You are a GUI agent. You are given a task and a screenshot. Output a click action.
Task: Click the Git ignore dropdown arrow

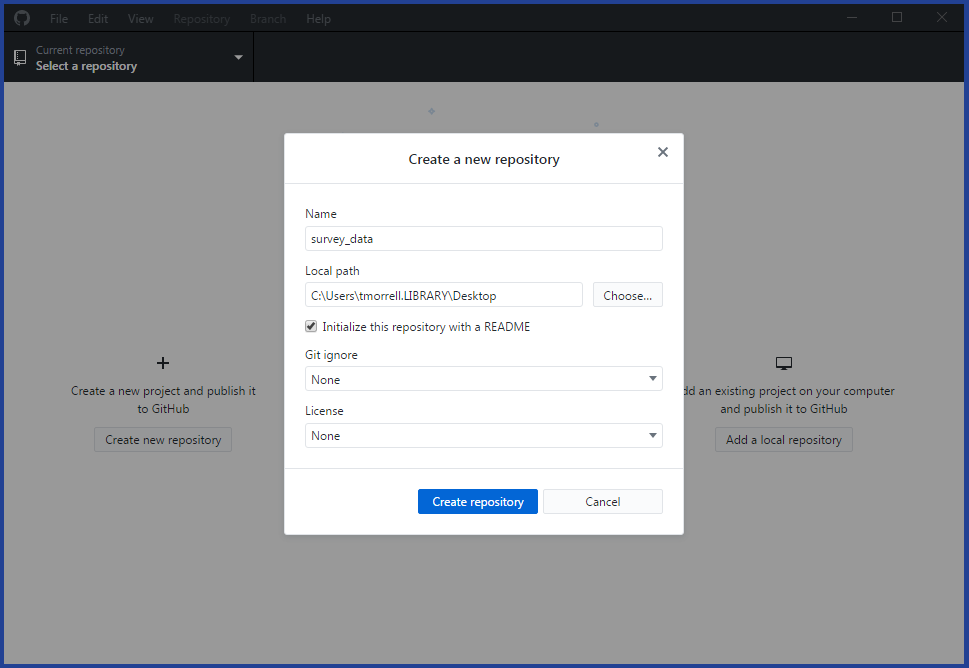click(x=653, y=379)
